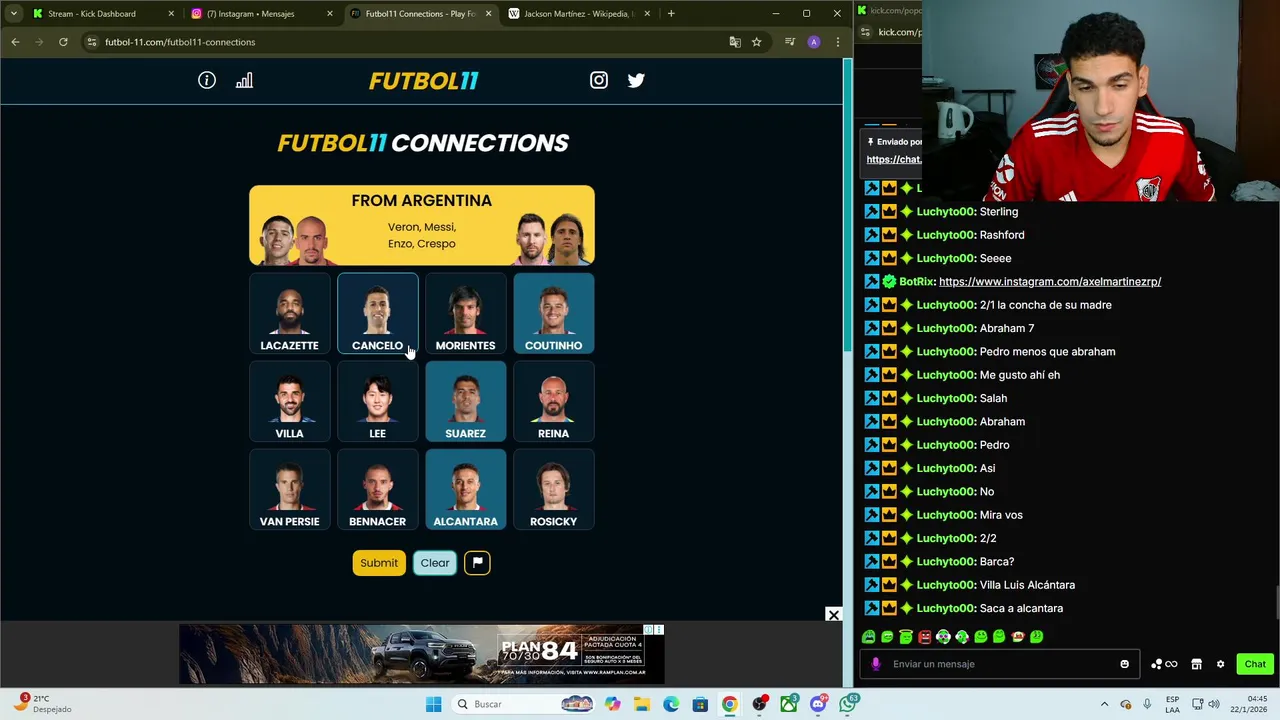This screenshot has width=1280, height=720.
Task: Open the statistics bar chart icon
Action: tap(244, 81)
